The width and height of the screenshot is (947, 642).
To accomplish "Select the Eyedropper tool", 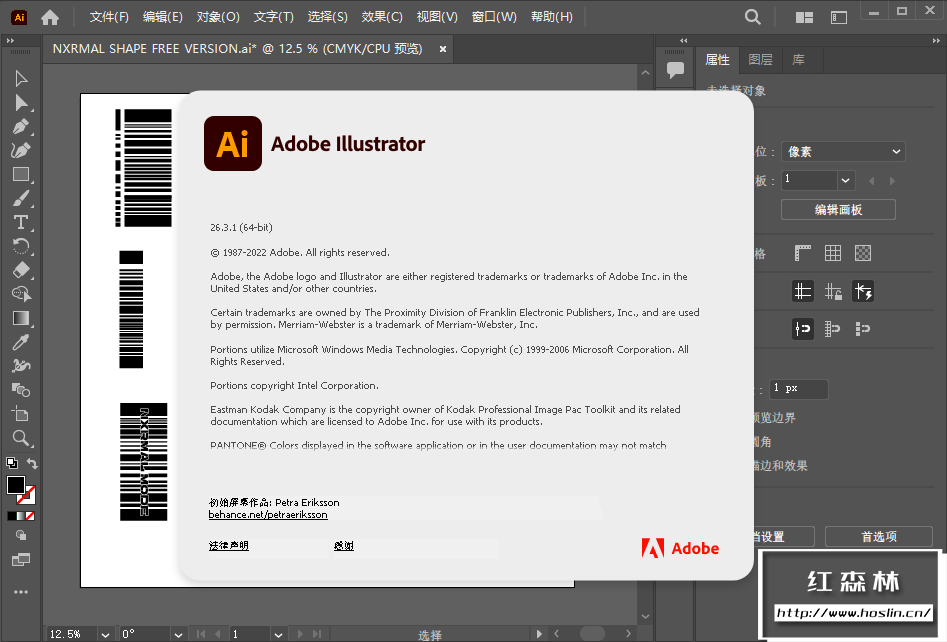I will (x=21, y=342).
